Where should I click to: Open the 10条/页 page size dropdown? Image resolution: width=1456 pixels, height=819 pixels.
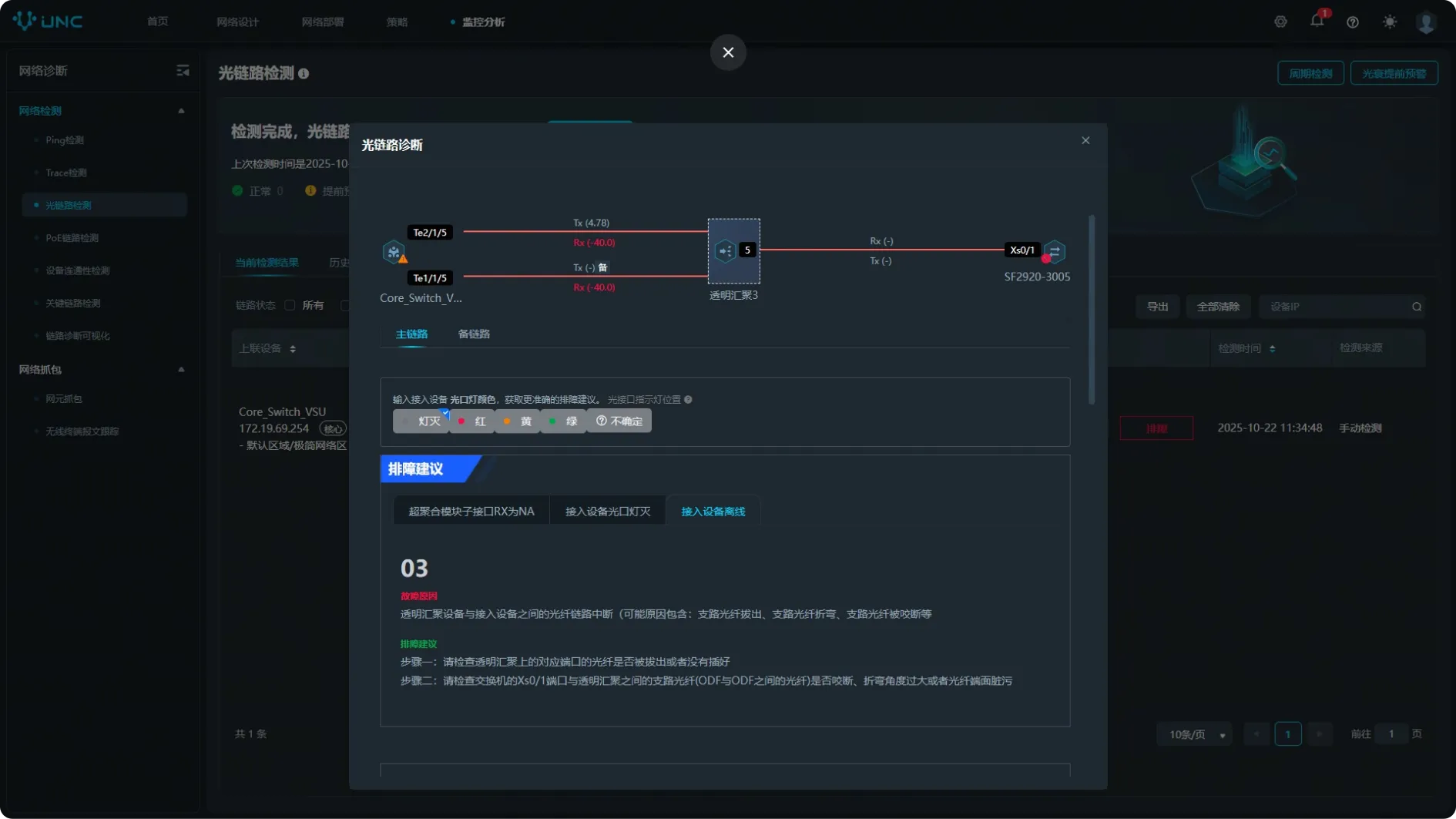tap(1195, 734)
